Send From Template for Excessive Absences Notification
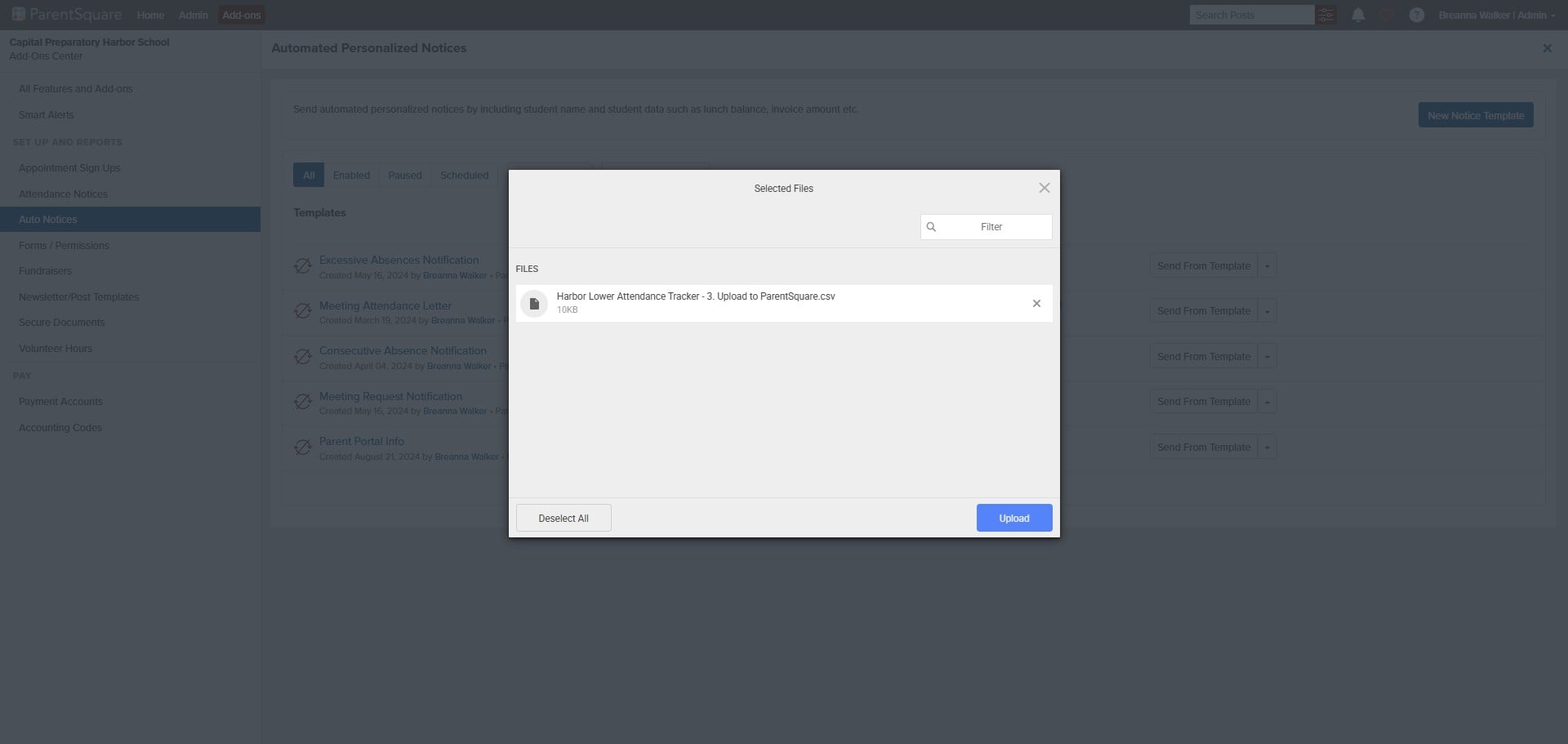The image size is (1568, 744). point(1203,266)
